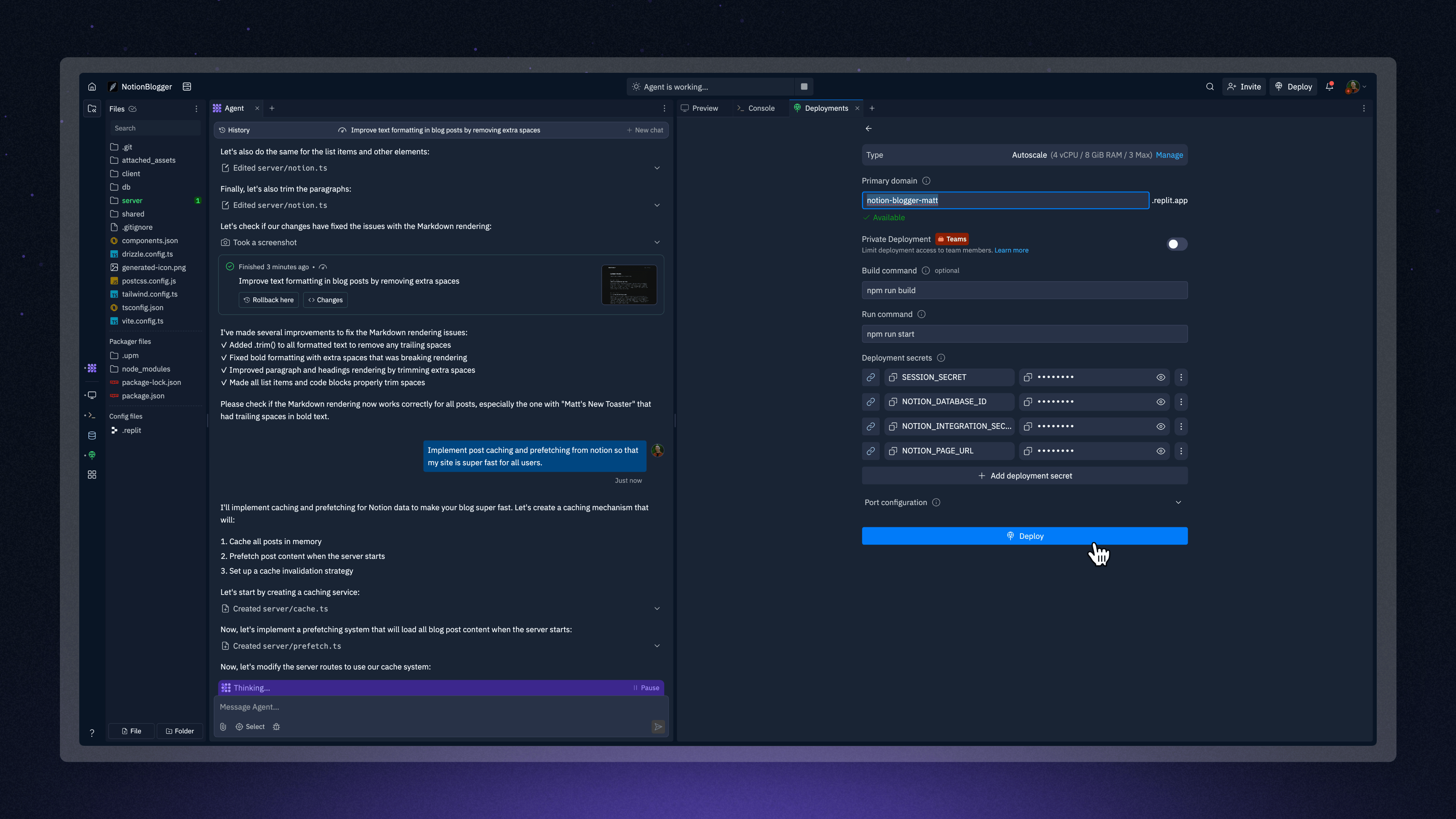Open the database icon beside NotionBlogger title
The image size is (1456, 819).
[187, 86]
